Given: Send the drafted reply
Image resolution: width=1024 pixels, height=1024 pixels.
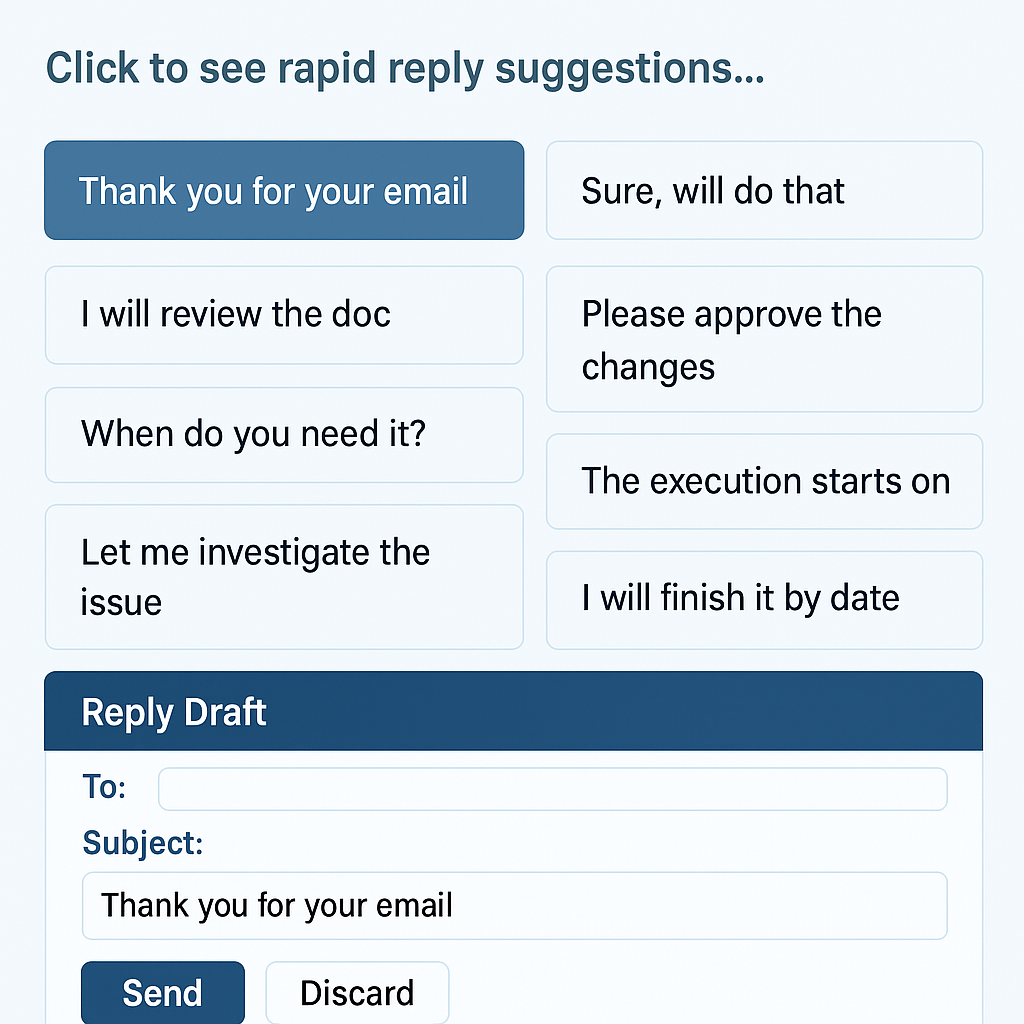Looking at the screenshot, I should pos(162,992).
